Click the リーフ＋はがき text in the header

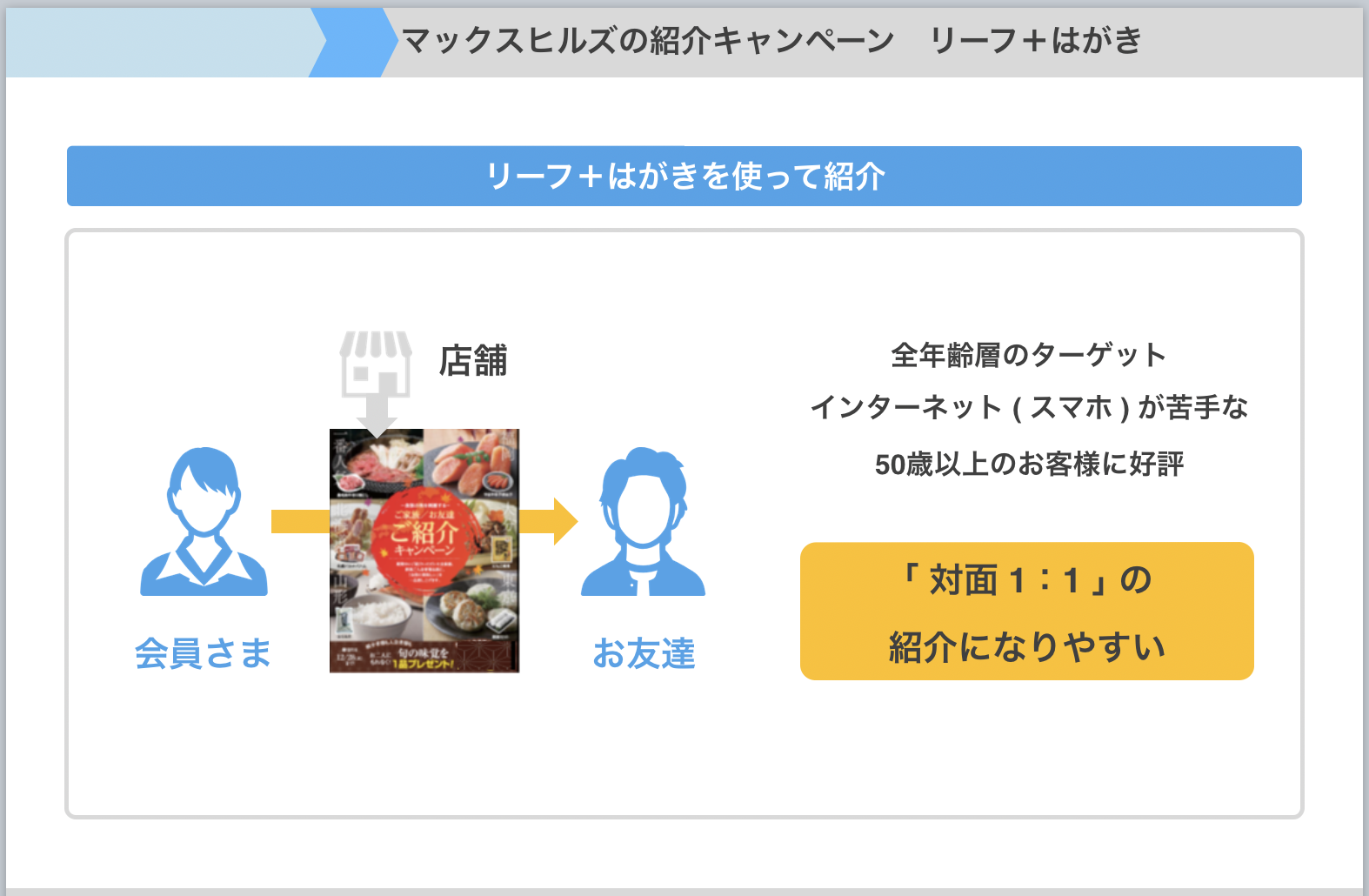1036,41
